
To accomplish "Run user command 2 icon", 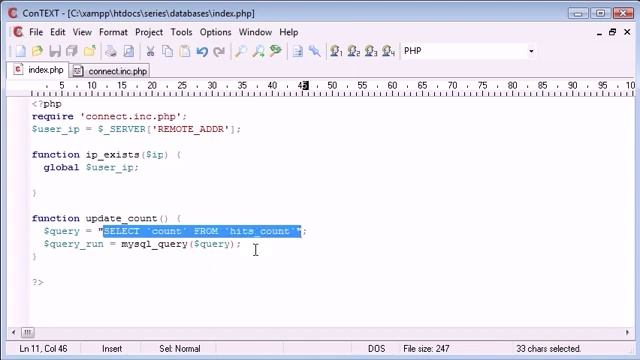I will pos(353,51).
